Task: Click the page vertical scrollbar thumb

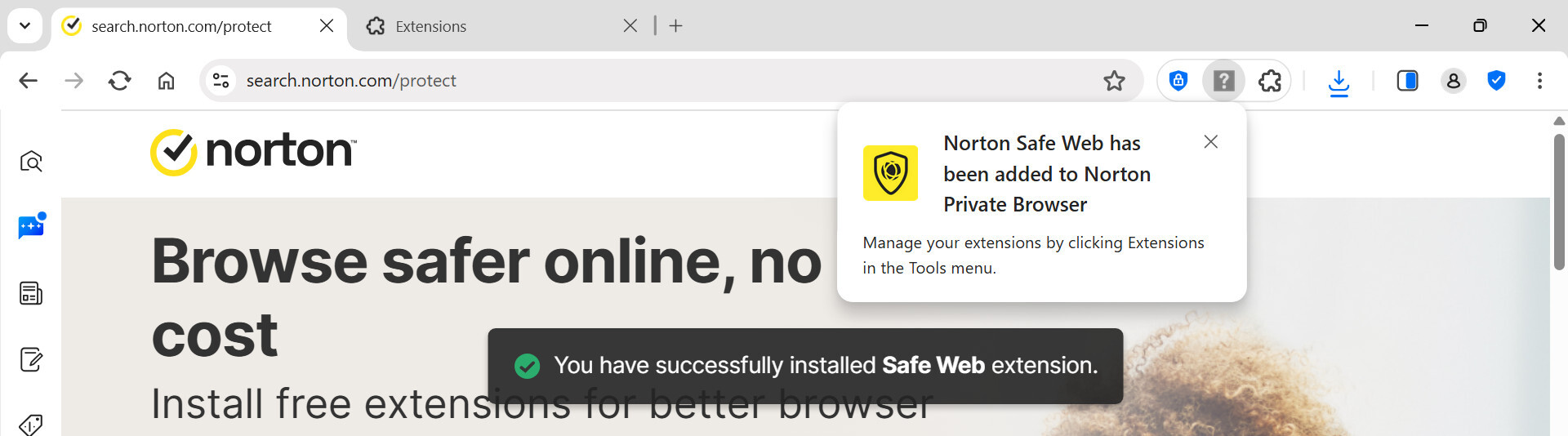Action: (x=1559, y=202)
